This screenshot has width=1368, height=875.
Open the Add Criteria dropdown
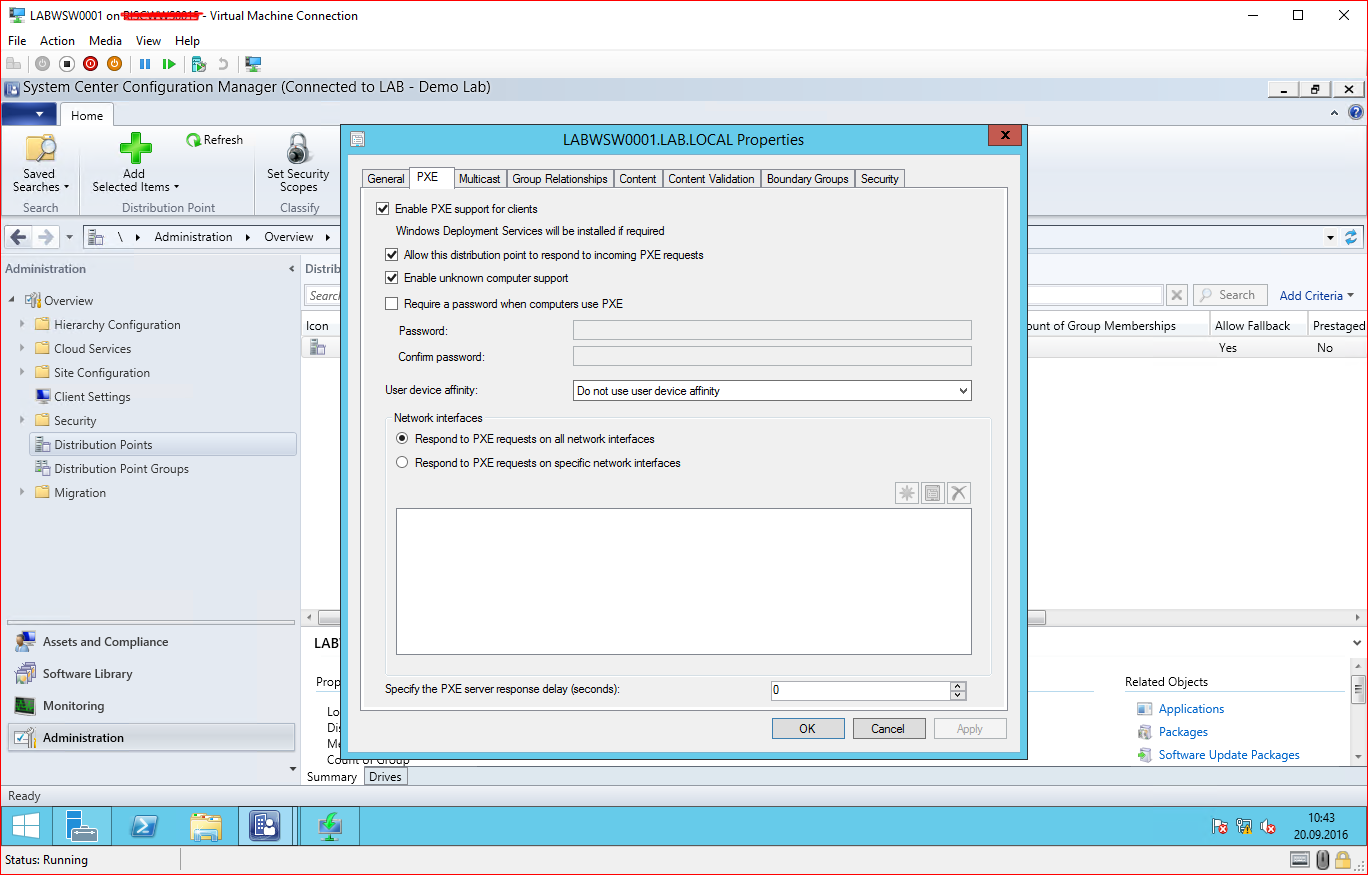click(x=1316, y=295)
